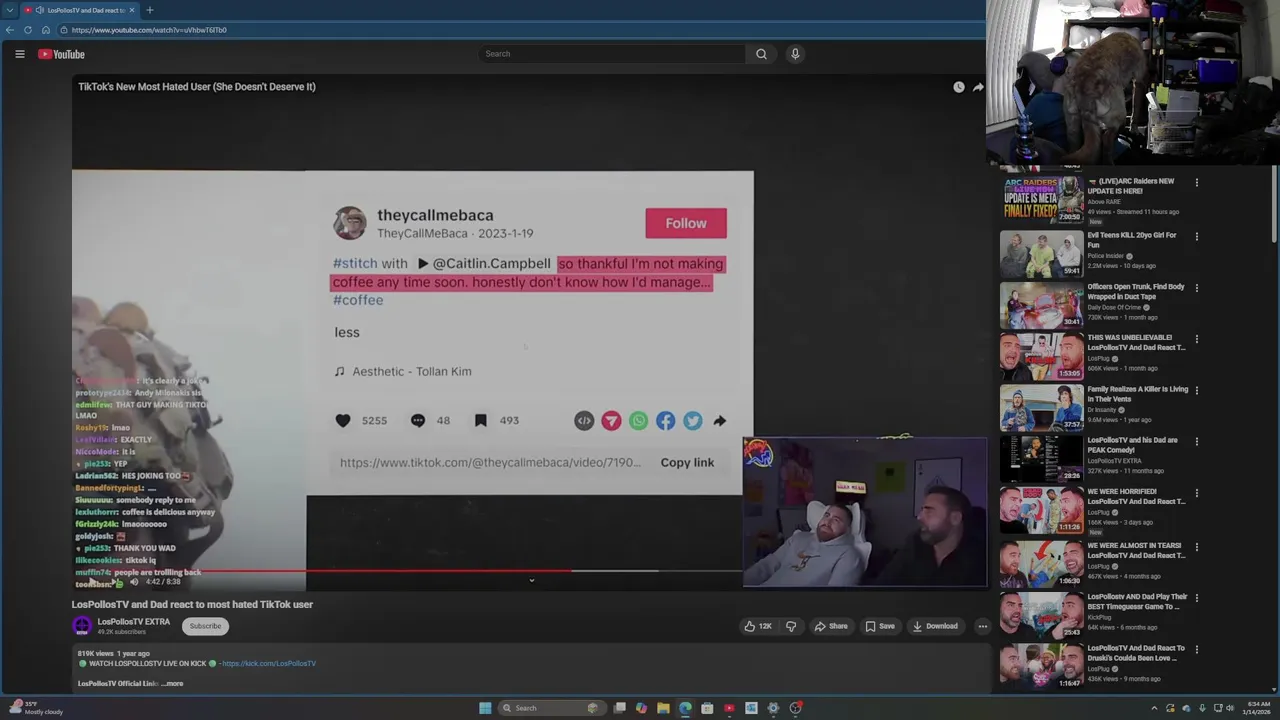The width and height of the screenshot is (1280, 720).
Task: Click the heart icon showing 5255 likes
Action: [343, 421]
